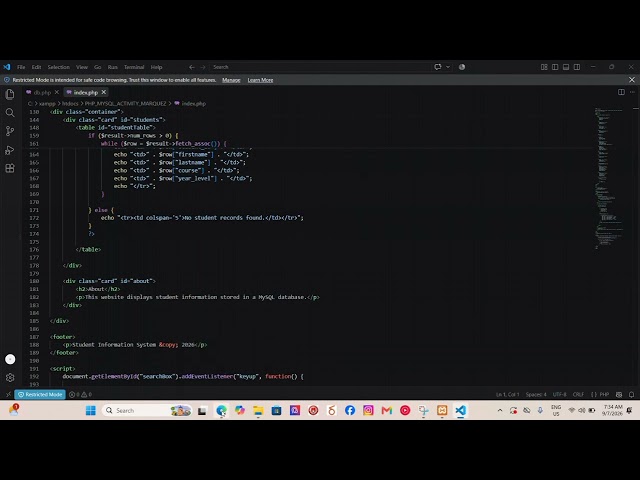Open the View menu
This screenshot has width=640, height=480.
82,67
